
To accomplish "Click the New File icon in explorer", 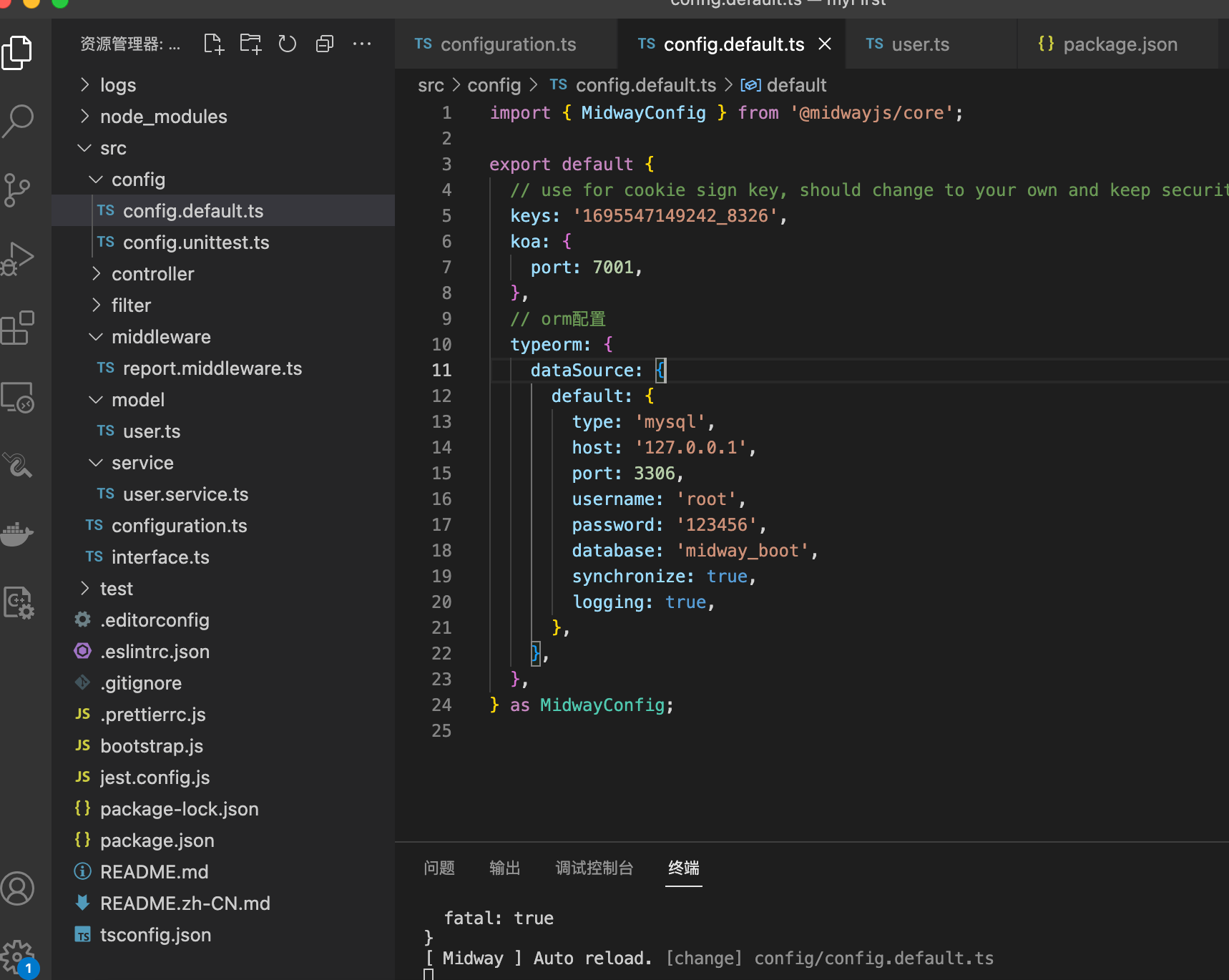I will pyautogui.click(x=213, y=44).
